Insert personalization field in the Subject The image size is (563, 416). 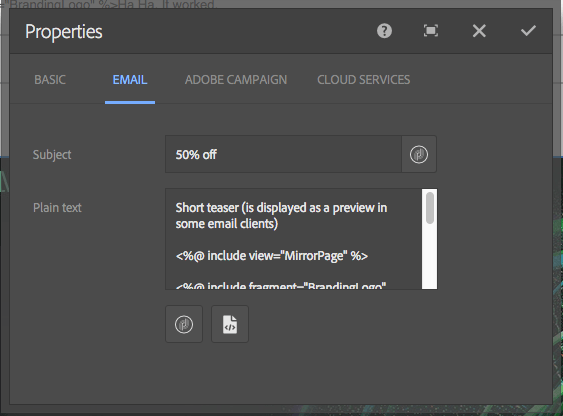419,154
